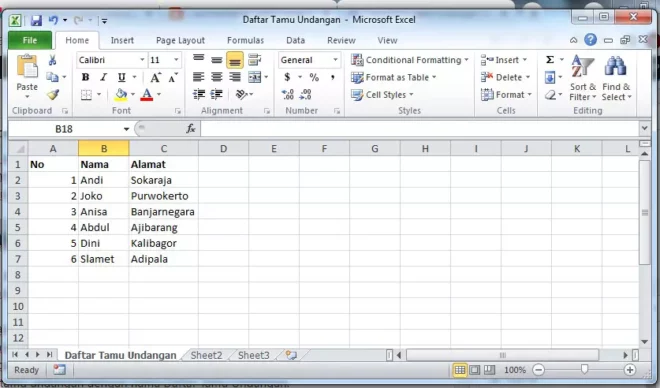Toggle Wrap Text

pos(254,60)
